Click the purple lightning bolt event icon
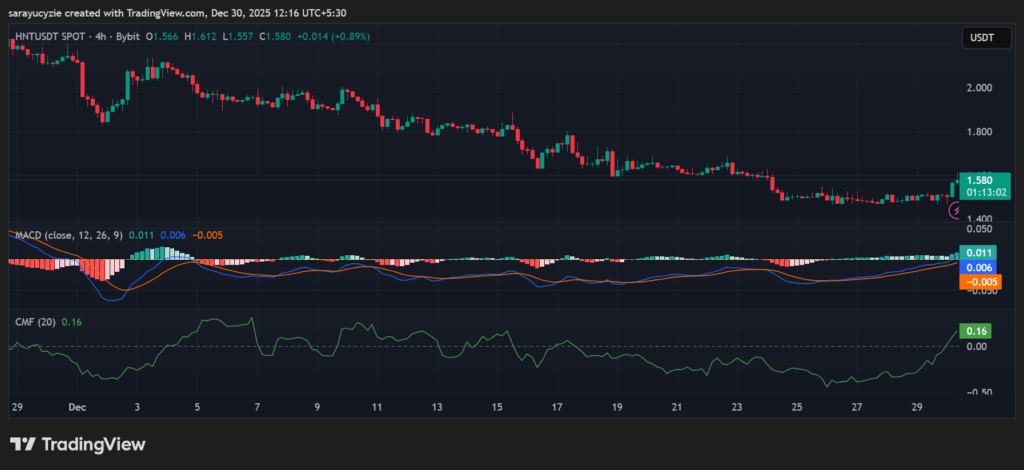1024x470 pixels. coord(954,210)
